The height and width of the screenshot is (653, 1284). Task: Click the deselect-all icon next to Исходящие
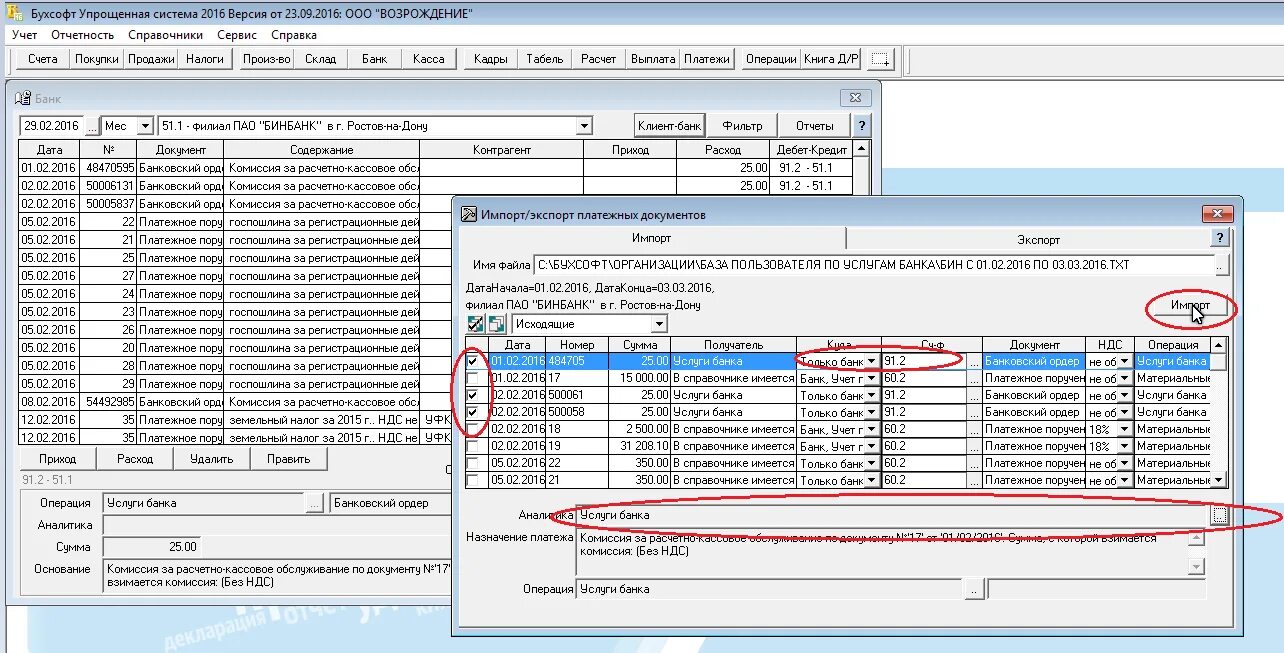496,324
